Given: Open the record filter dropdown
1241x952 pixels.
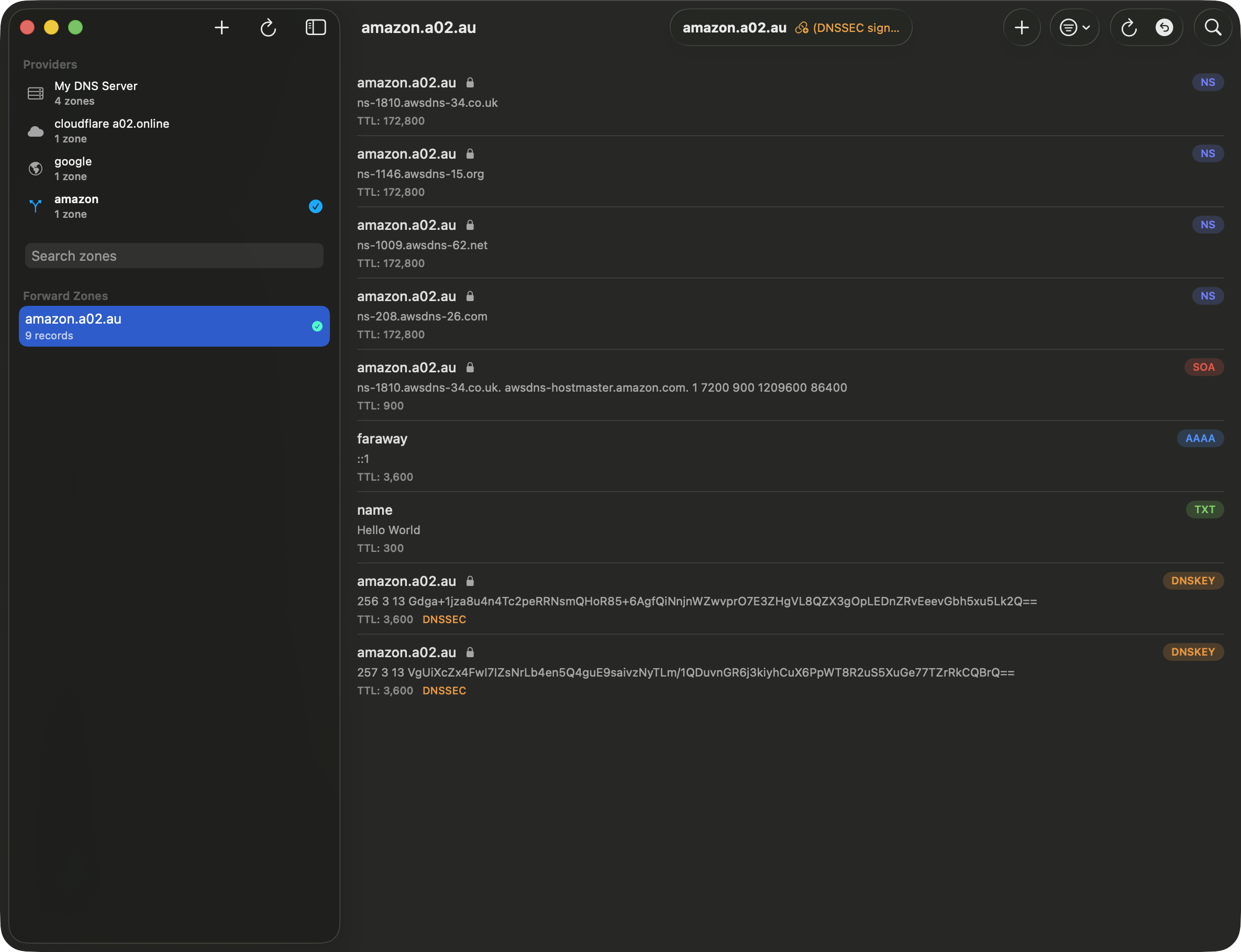Looking at the screenshot, I should tap(1074, 27).
